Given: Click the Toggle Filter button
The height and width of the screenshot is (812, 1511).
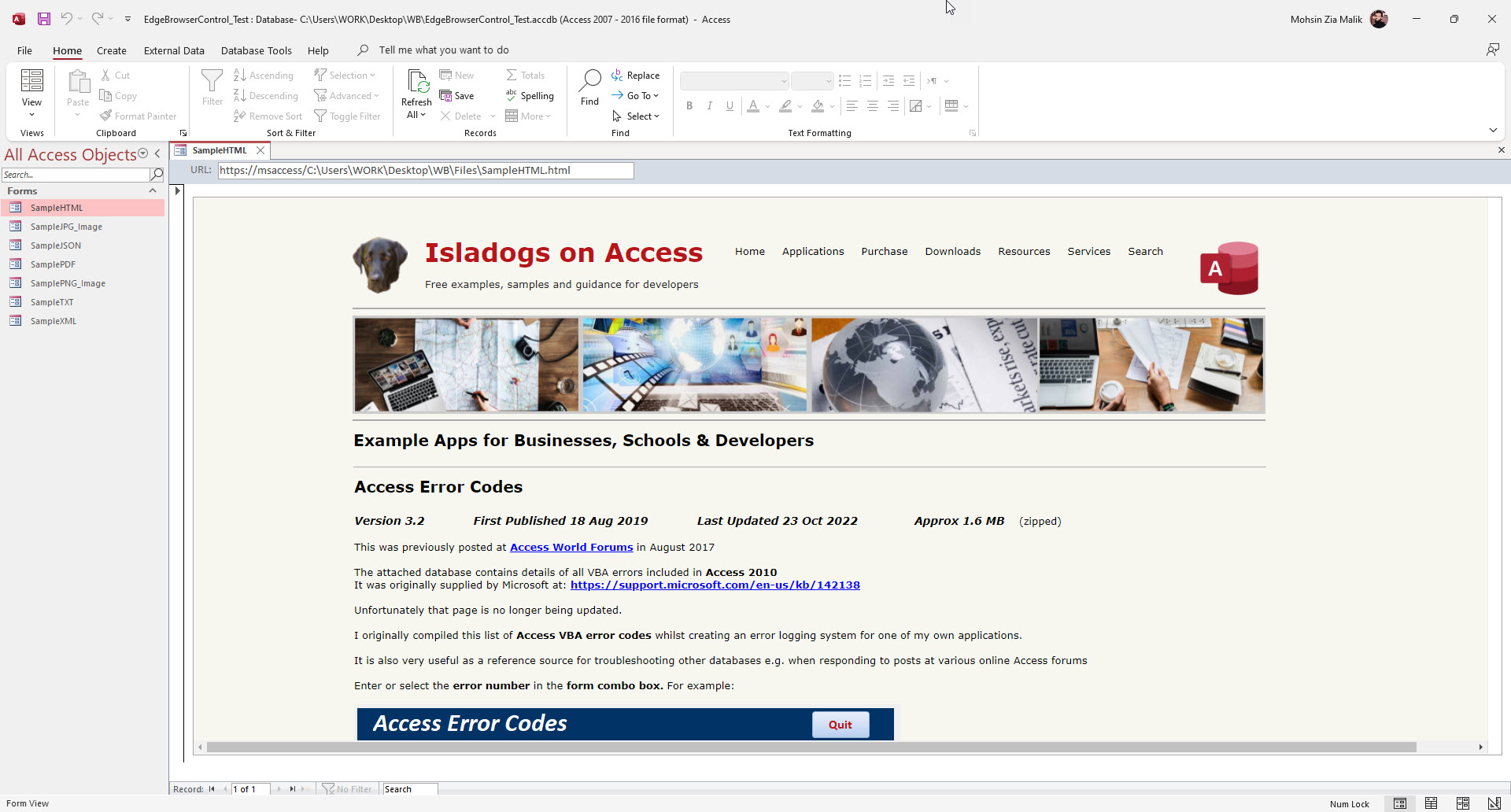Looking at the screenshot, I should pyautogui.click(x=347, y=116).
